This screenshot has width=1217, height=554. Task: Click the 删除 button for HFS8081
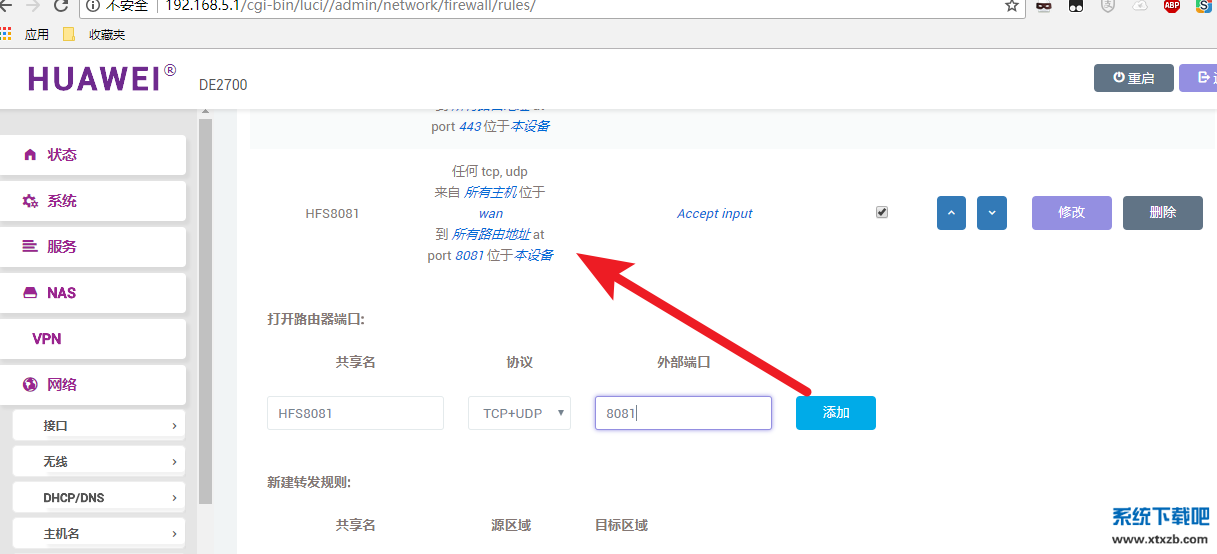pos(1162,213)
